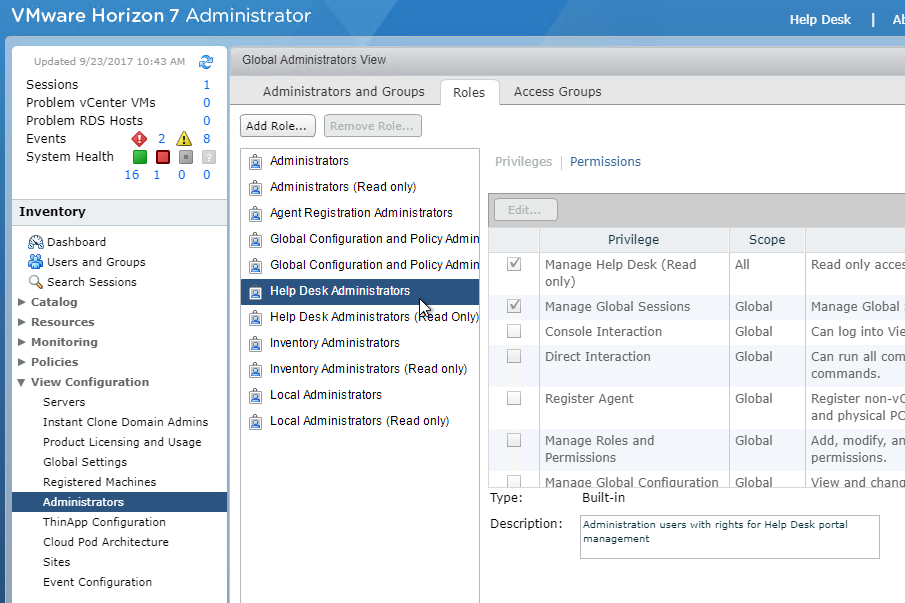Click the Inventory Administrators role icon
905x603 pixels.
[255, 344]
